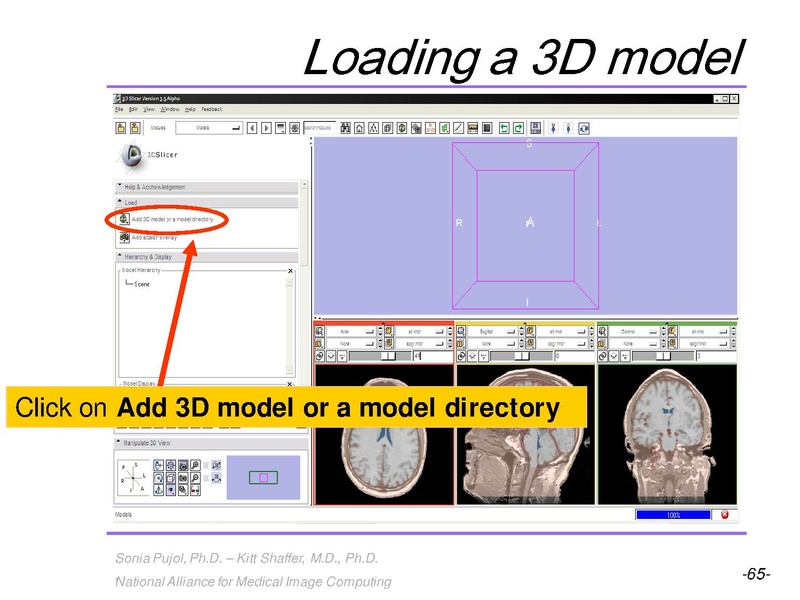Click the binoculars search icon in toolbar
The image size is (800, 600).
click(345, 128)
